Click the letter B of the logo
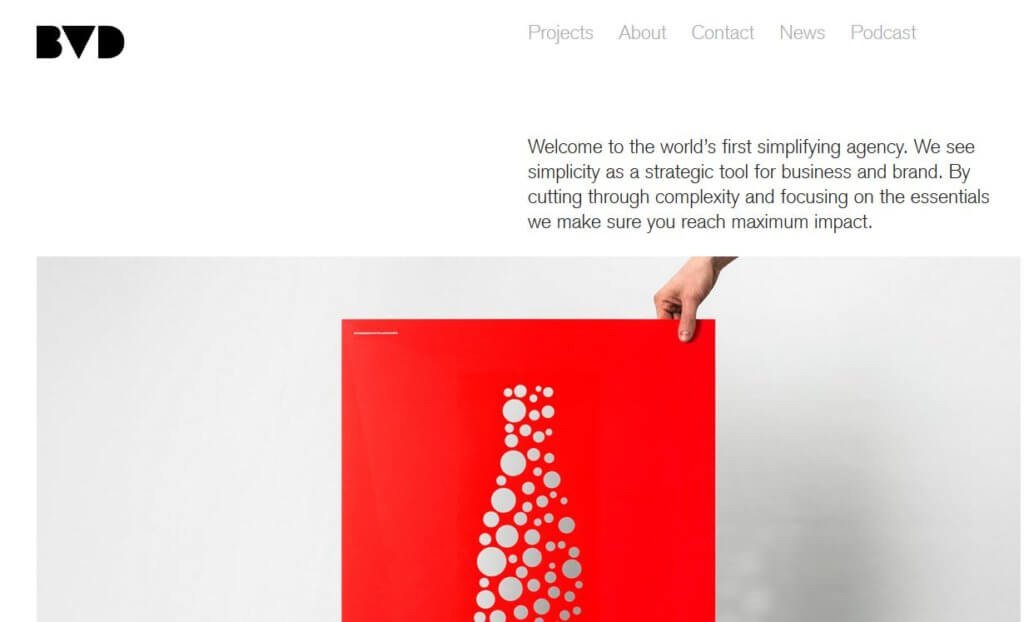Screen dimensions: 1024x622 51,42
